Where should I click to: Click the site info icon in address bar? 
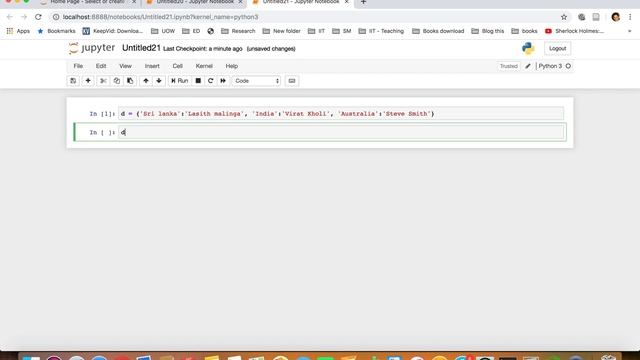[x=56, y=17]
